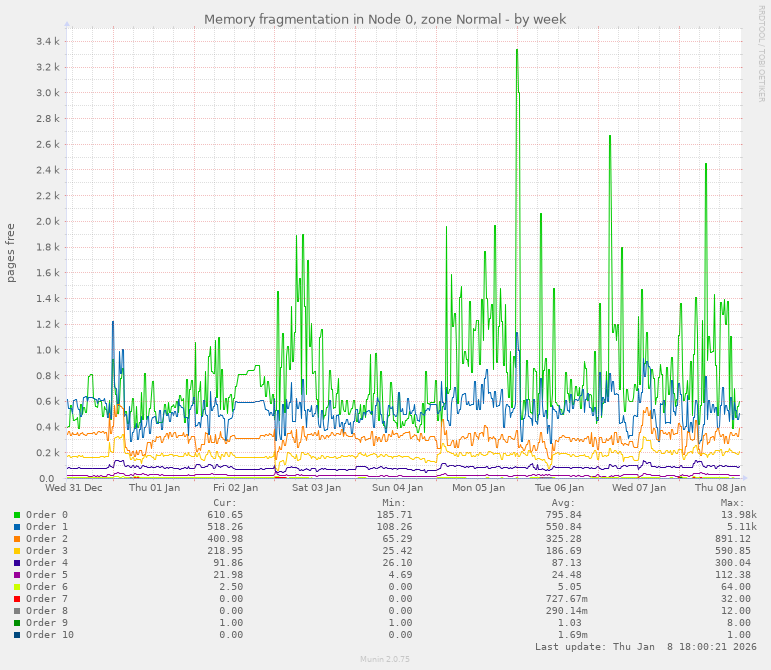Click Order 5 minimum value 4.69

coord(400,575)
